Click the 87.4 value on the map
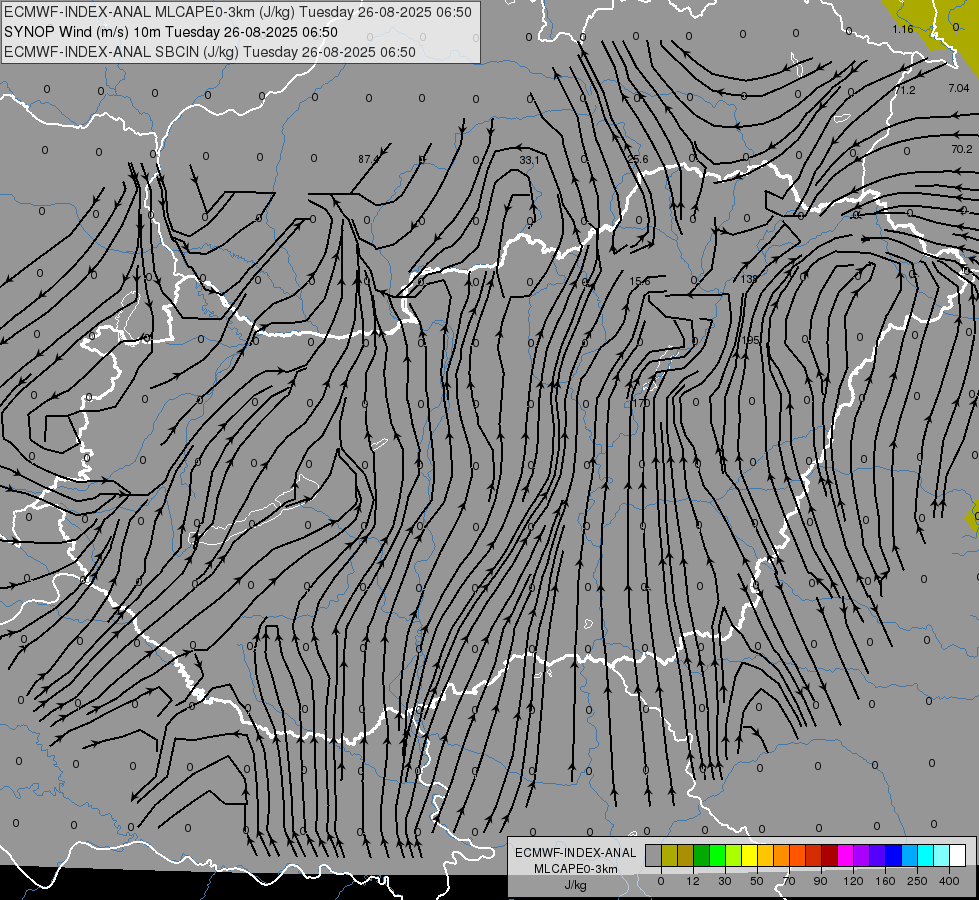This screenshot has width=979, height=900. point(368,159)
